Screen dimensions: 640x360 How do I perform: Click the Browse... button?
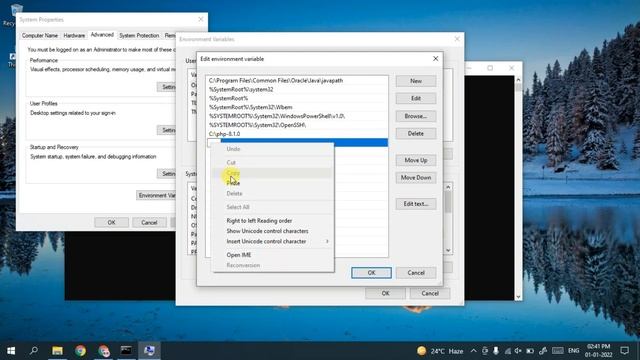(416, 116)
